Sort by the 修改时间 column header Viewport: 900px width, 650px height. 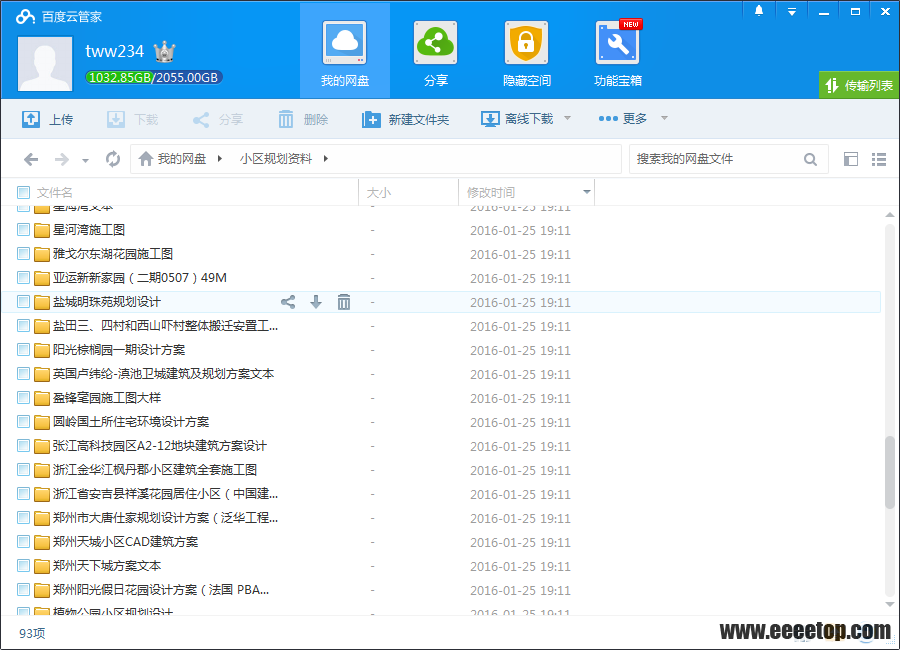pos(491,192)
